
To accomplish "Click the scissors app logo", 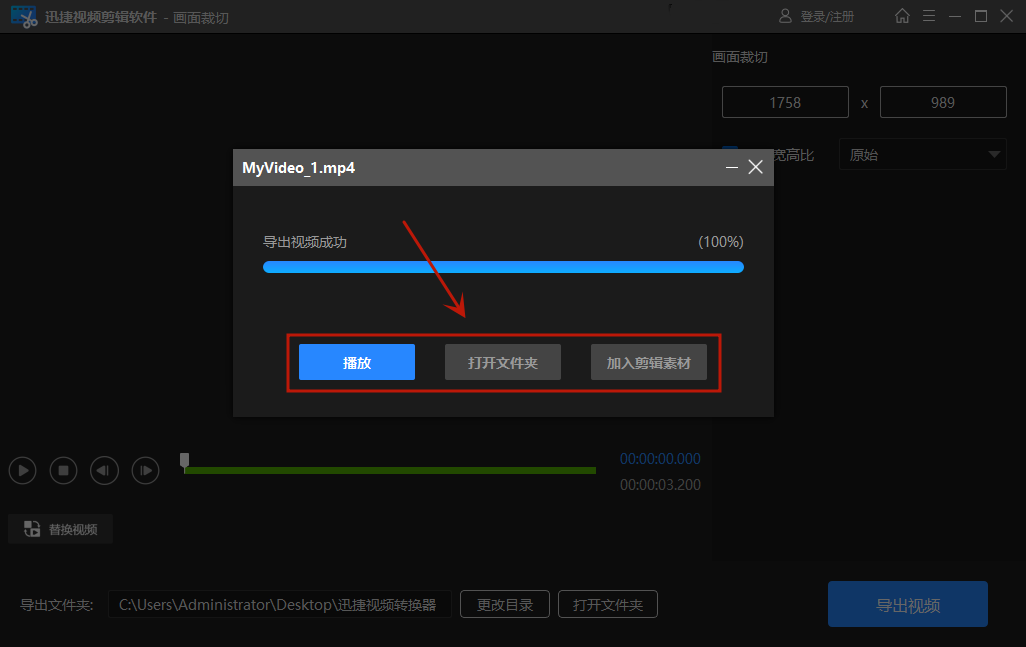I will pos(24,16).
